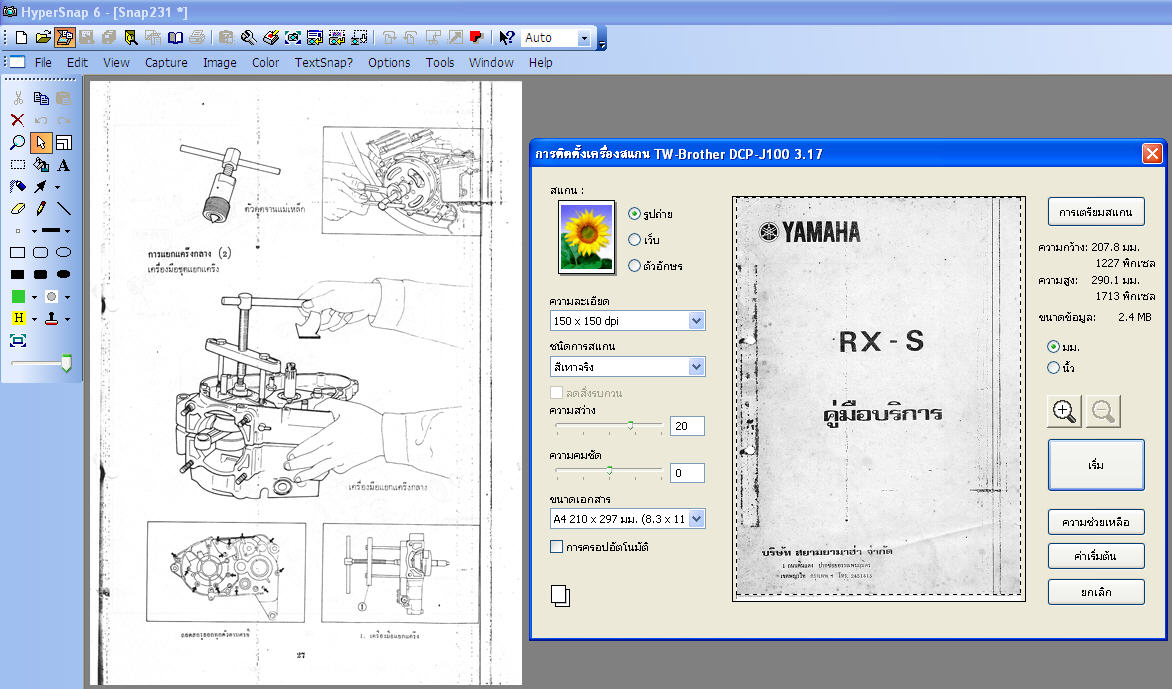Click the ความสว่าง brightness slider thumb
This screenshot has width=1172, height=689.
(631, 425)
